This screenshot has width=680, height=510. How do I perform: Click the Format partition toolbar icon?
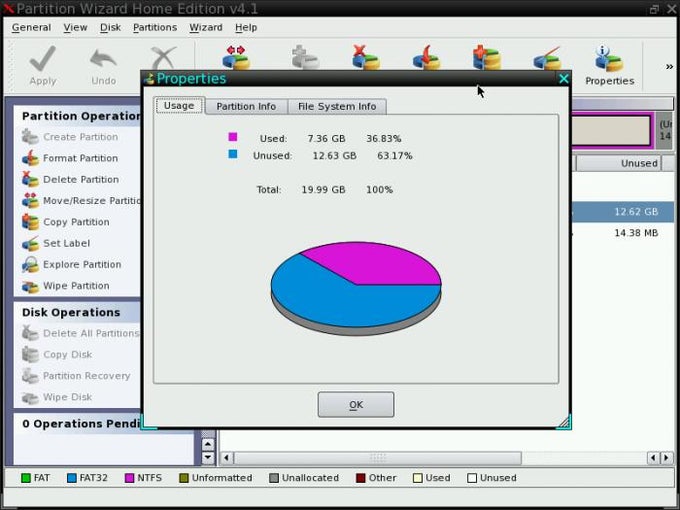click(x=426, y=58)
